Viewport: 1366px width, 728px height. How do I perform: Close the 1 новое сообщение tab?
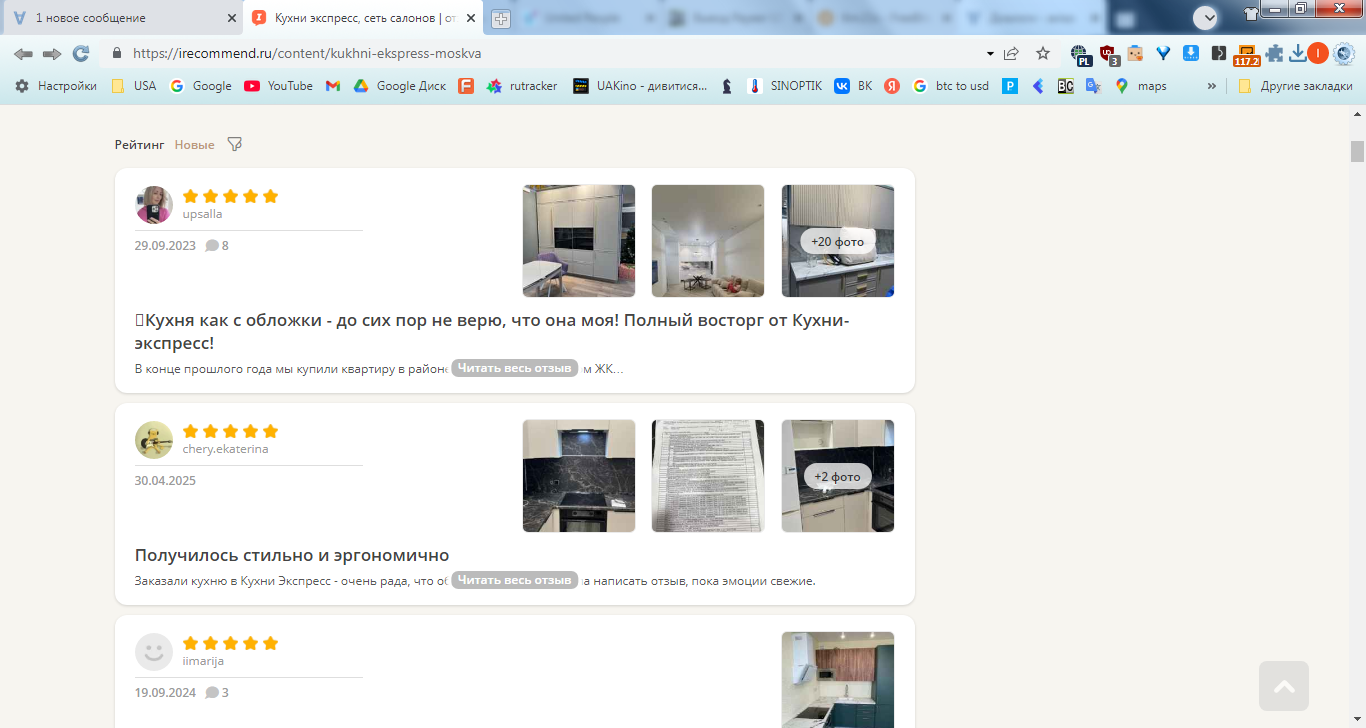(x=231, y=18)
